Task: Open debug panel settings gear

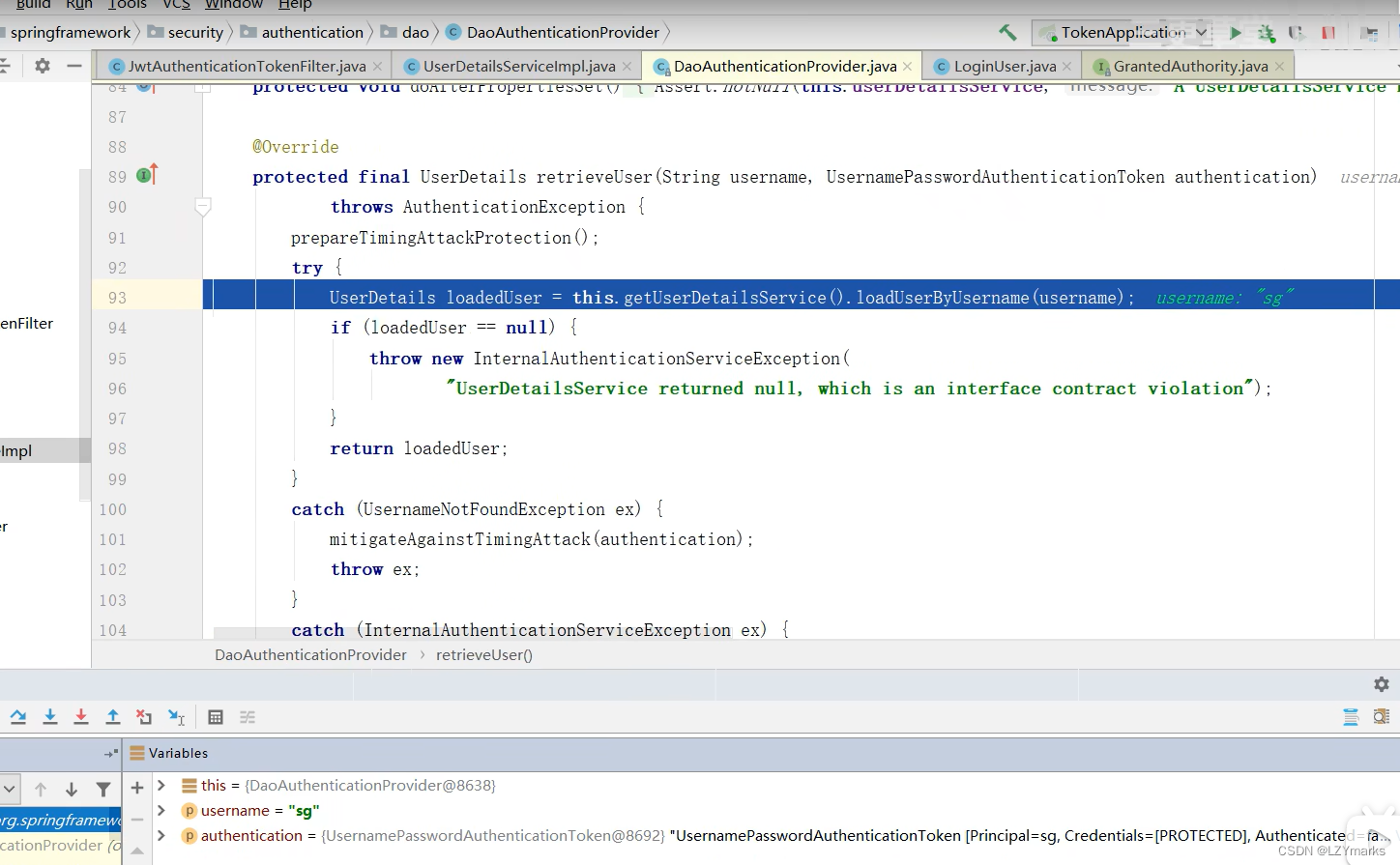Action: pos(1382,684)
